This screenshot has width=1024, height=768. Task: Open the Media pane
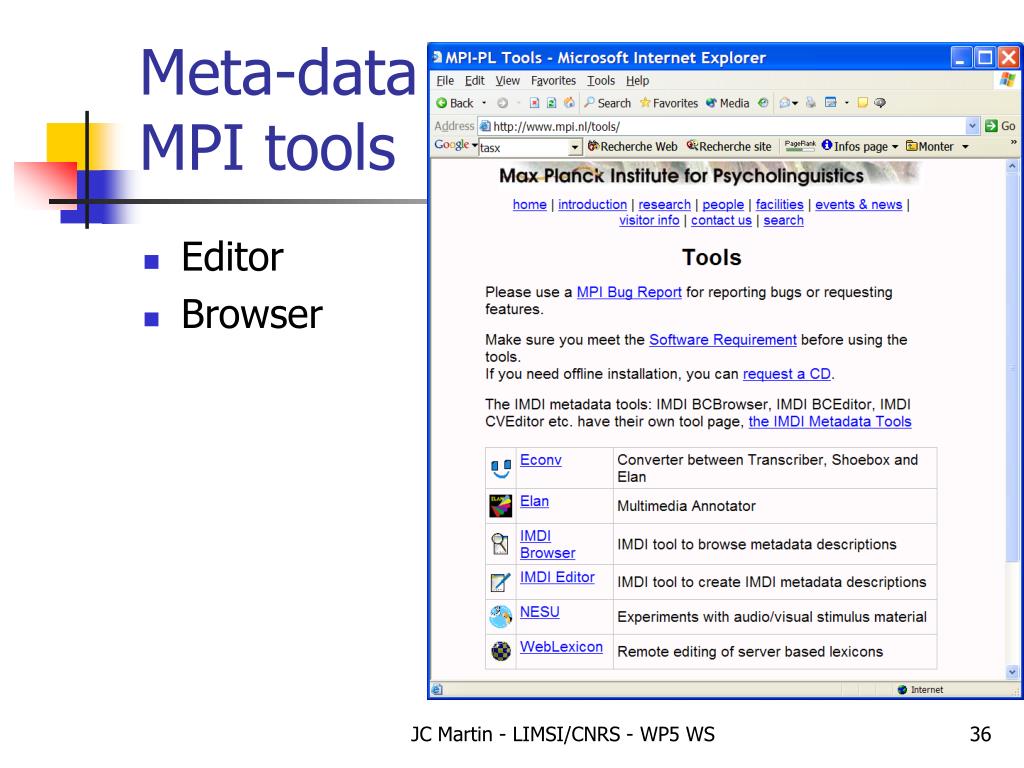click(x=728, y=103)
